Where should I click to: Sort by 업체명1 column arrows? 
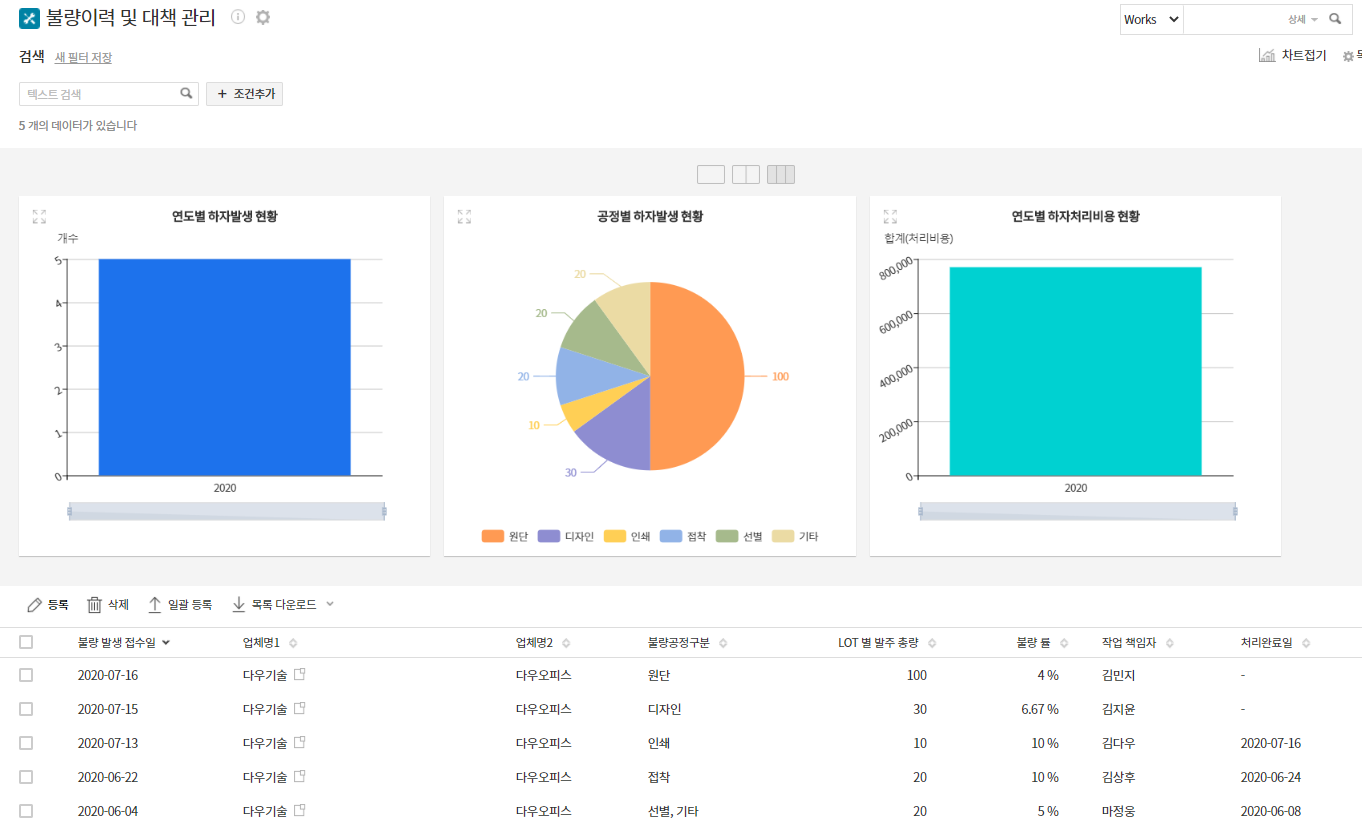(x=293, y=643)
